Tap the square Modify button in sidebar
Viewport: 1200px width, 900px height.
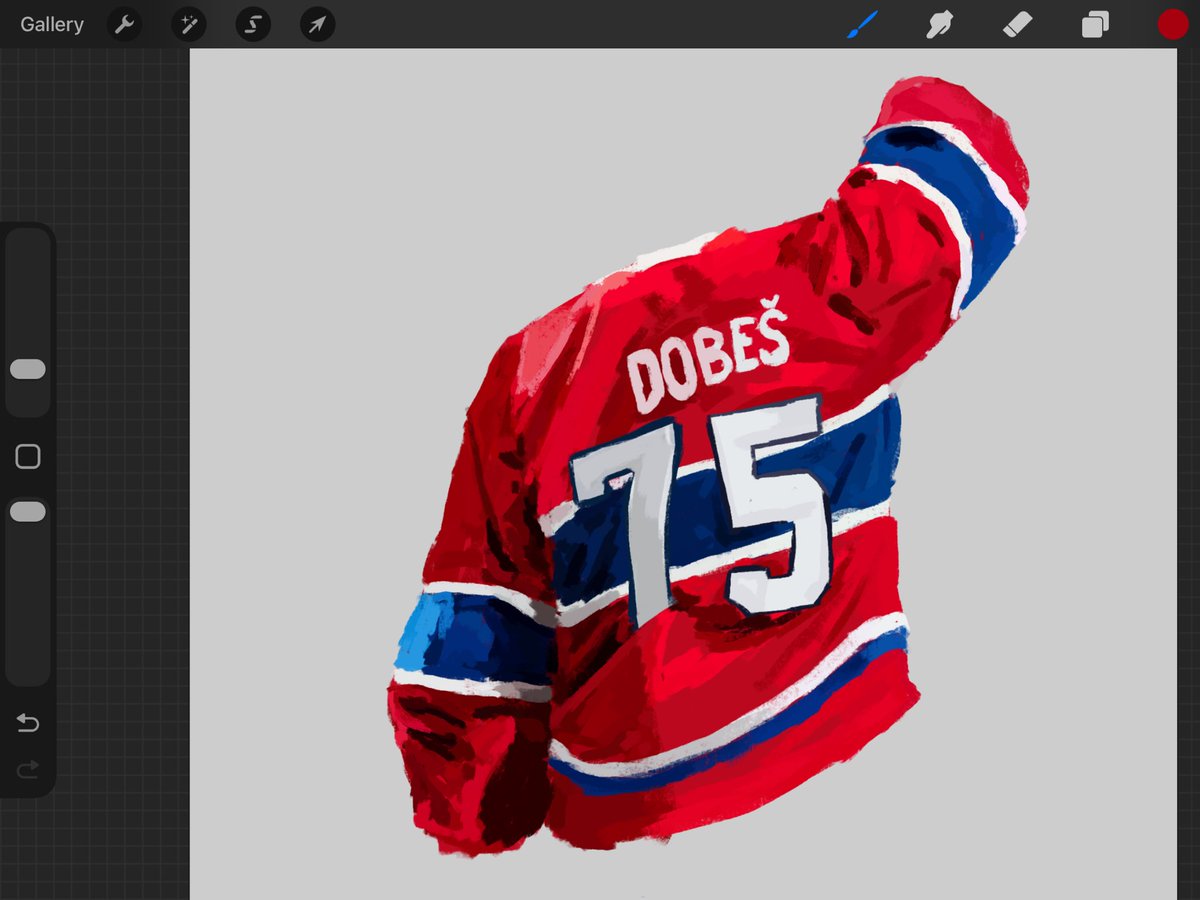pyautogui.click(x=28, y=457)
